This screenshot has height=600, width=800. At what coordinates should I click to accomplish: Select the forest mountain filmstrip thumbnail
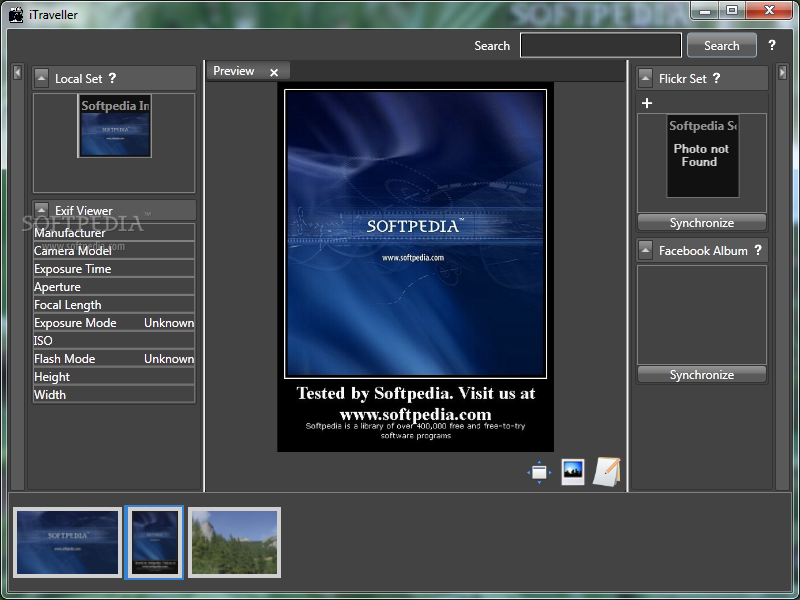[x=234, y=542]
